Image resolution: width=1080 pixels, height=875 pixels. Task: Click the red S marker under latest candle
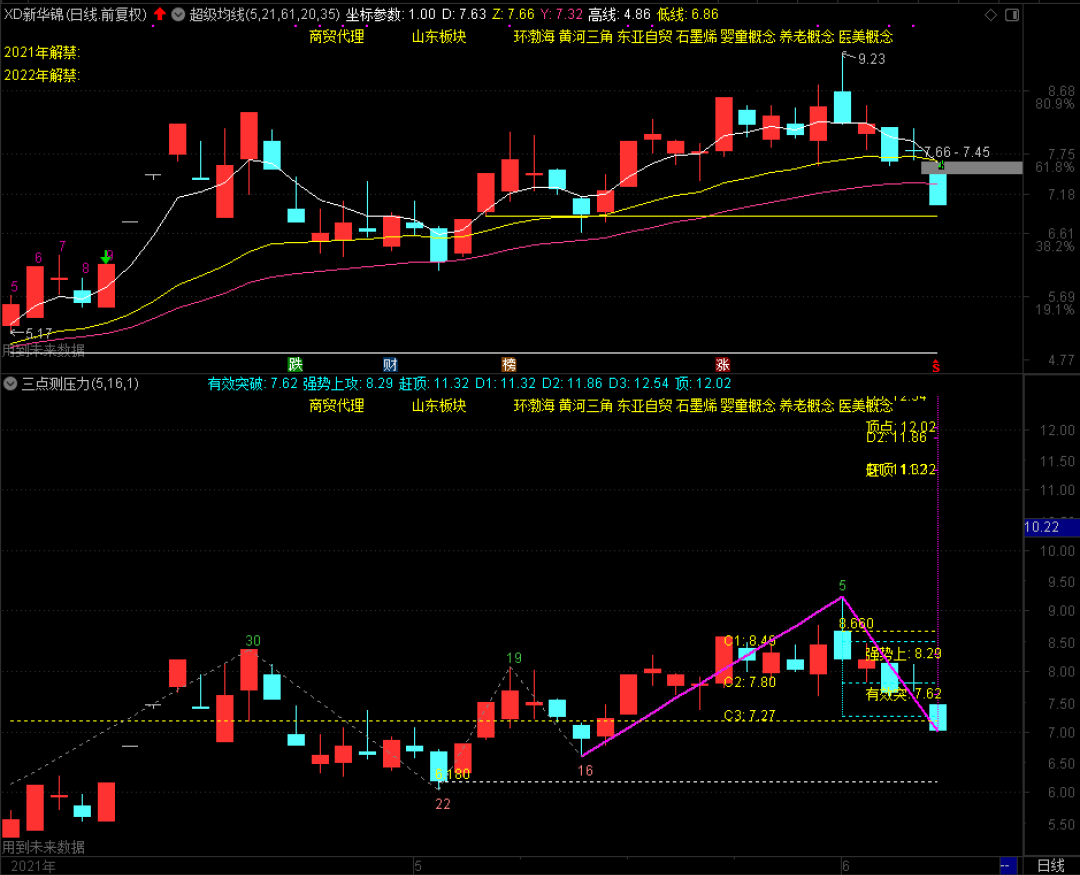point(935,366)
